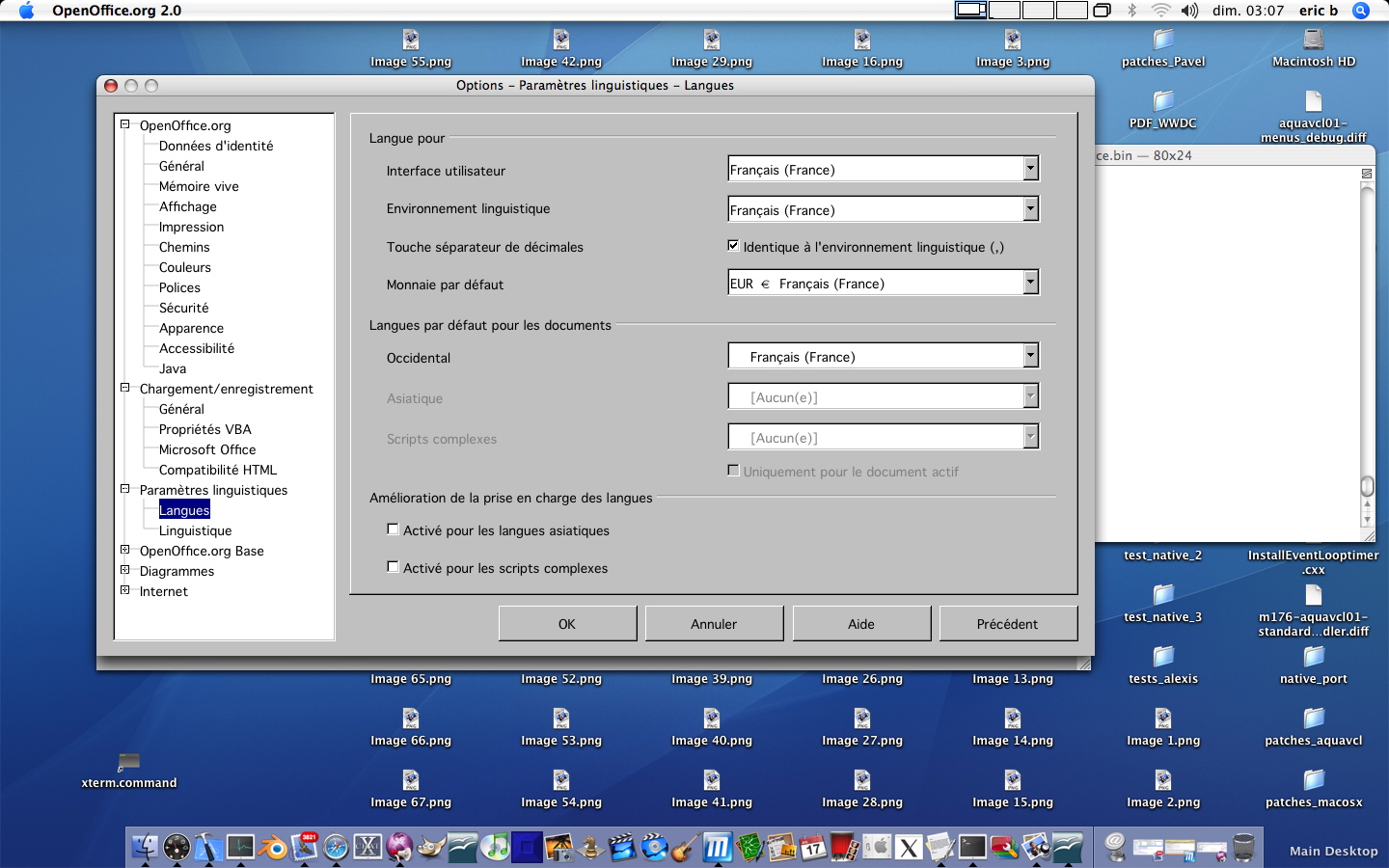Open Xcode from the Dock
This screenshot has height=868, width=1389.
click(208, 847)
